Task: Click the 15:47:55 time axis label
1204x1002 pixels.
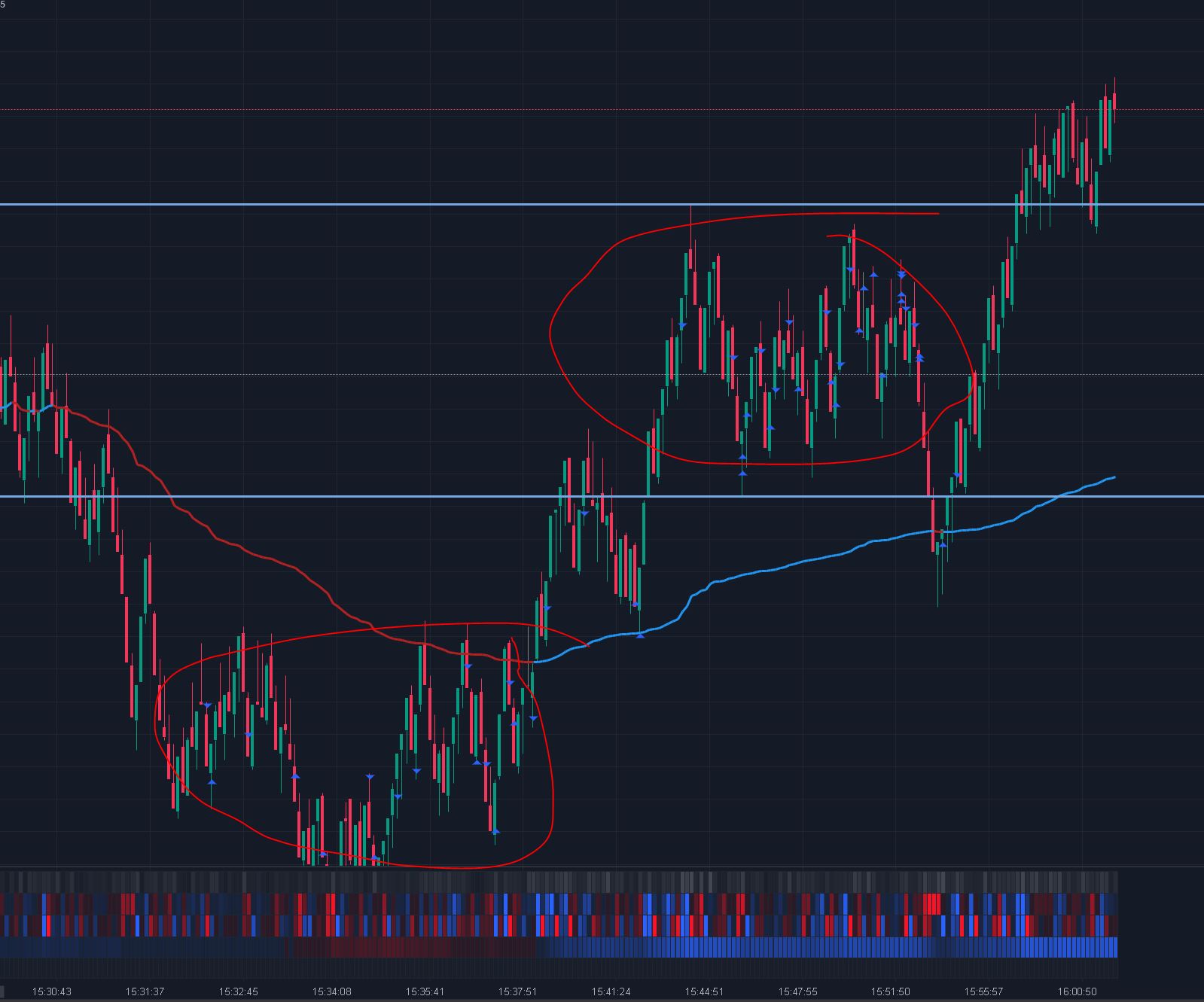Action: click(x=797, y=991)
